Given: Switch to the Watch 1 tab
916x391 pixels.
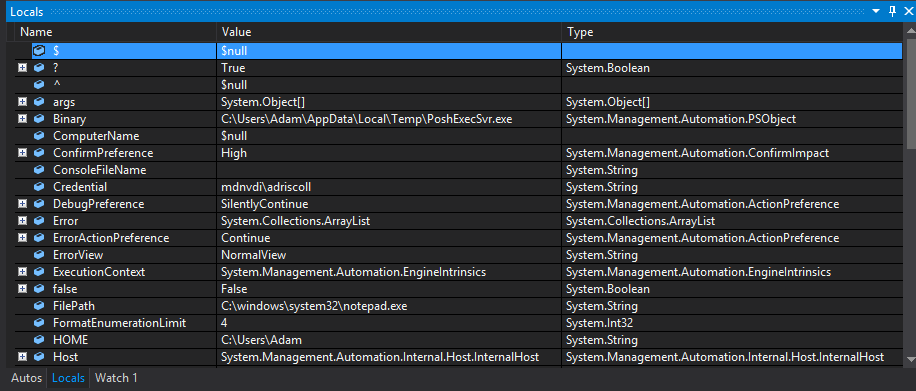Looking at the screenshot, I should (116, 378).
